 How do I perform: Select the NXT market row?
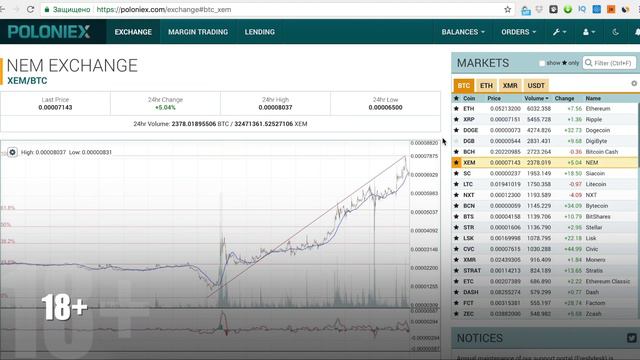click(x=545, y=195)
